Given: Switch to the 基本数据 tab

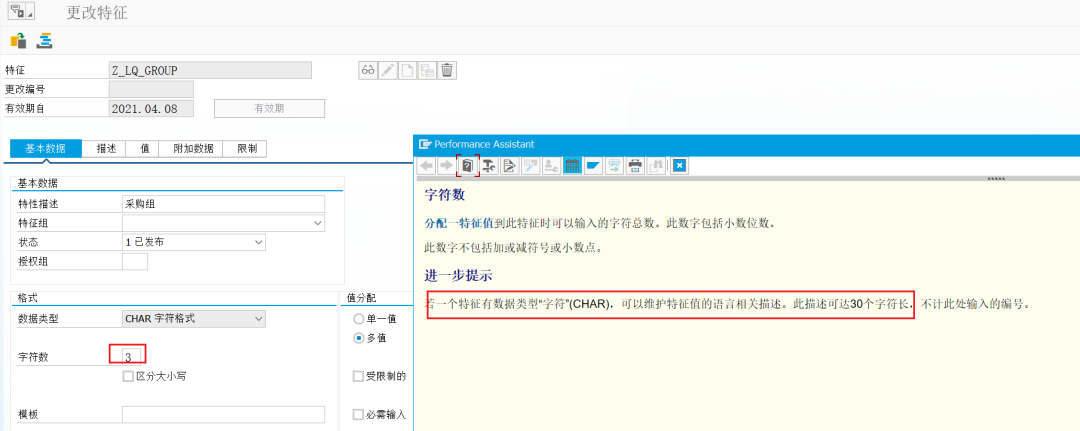Looking at the screenshot, I should coord(45,149).
